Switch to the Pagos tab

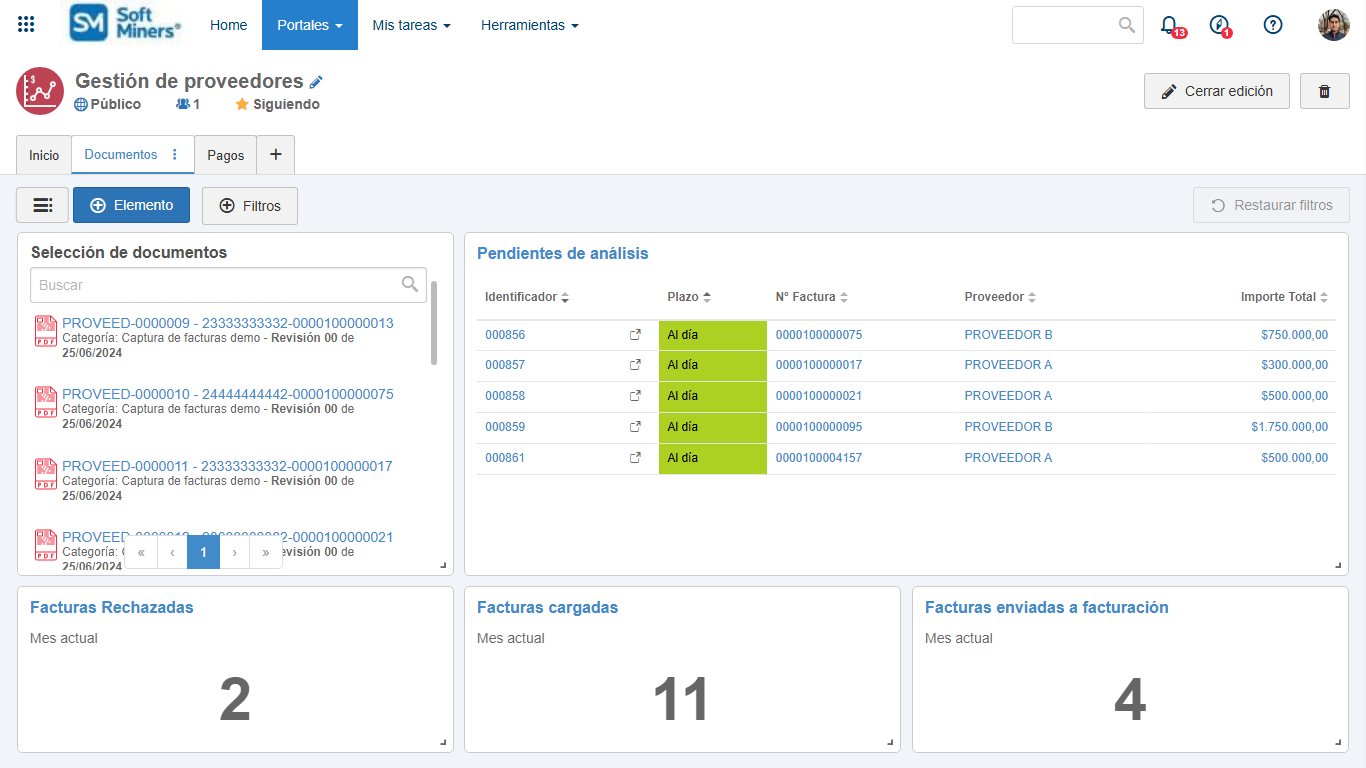pyautogui.click(x=226, y=156)
